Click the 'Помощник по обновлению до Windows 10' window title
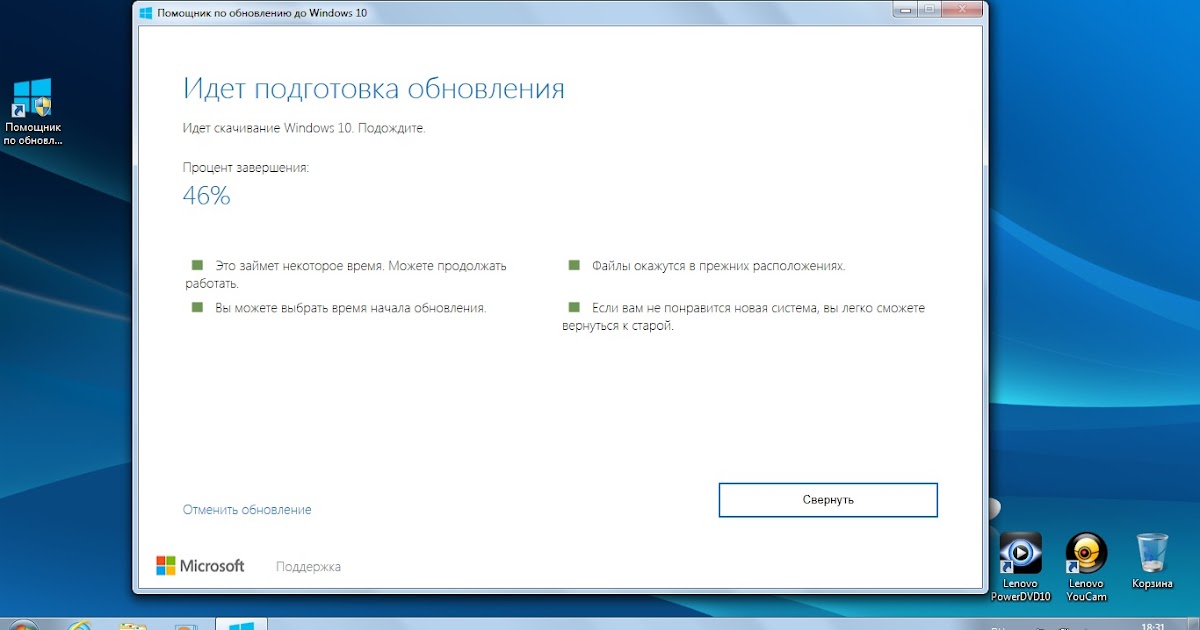1200x630 pixels. pos(262,14)
